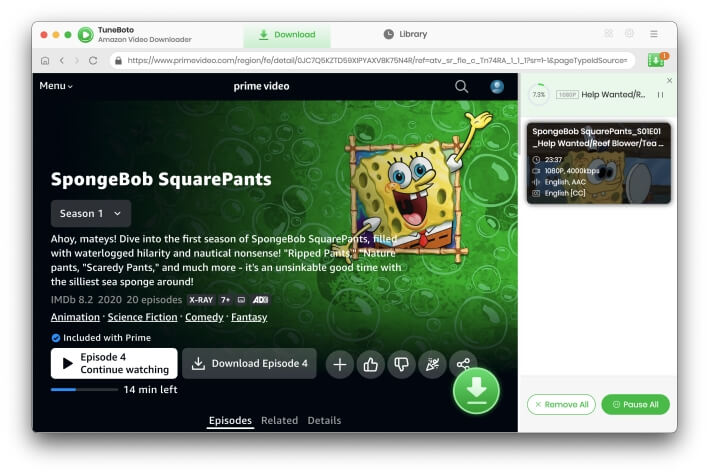This screenshot has width=709, height=475.
Task: Close the download panel with X
Action: (x=669, y=81)
